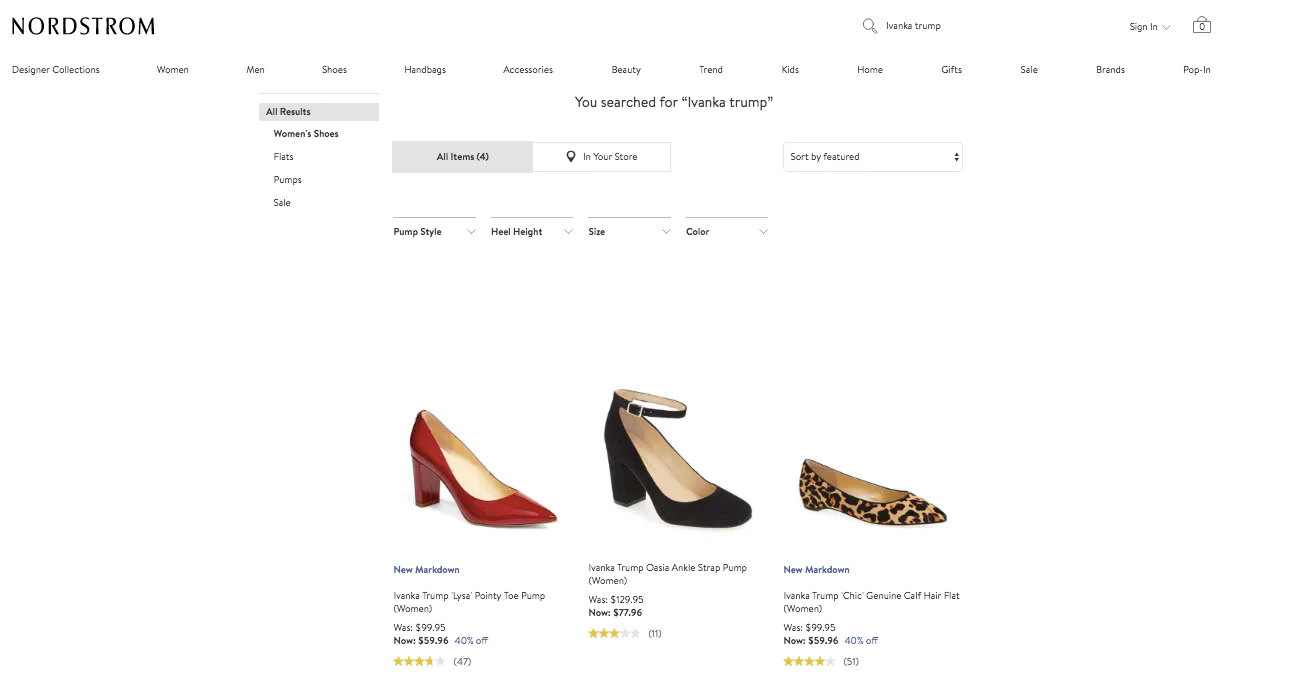Click the search magnifying glass icon
Image resolution: width=1294 pixels, height=699 pixels.
click(869, 26)
